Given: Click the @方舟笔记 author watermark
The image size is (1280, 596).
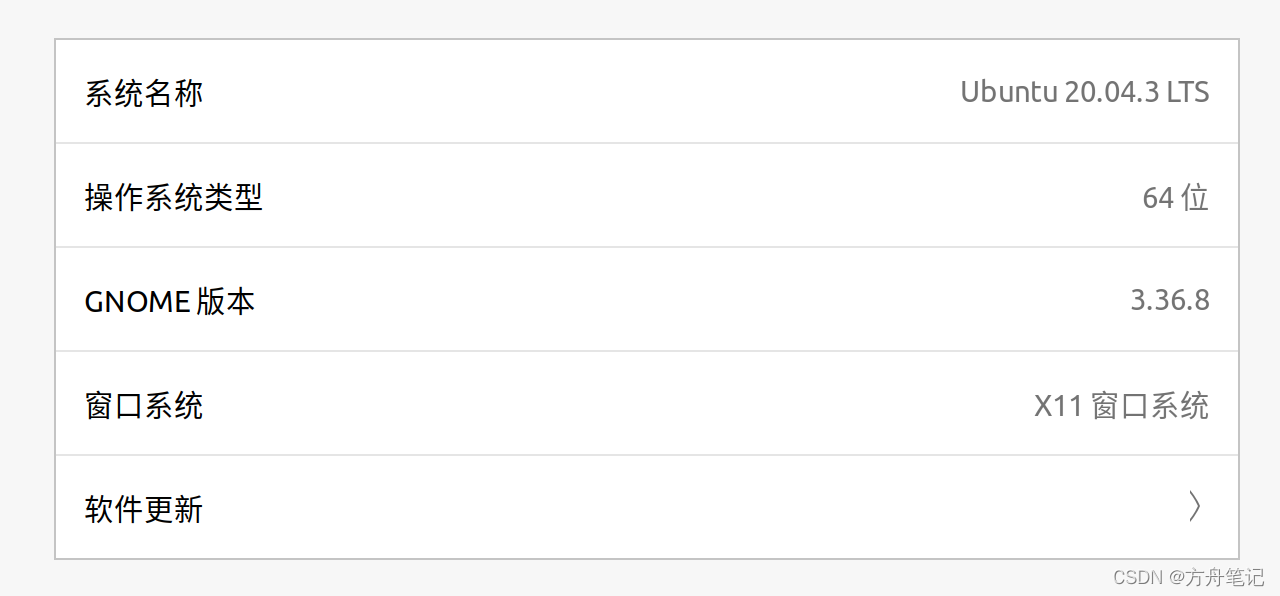Looking at the screenshot, I should tap(1217, 578).
